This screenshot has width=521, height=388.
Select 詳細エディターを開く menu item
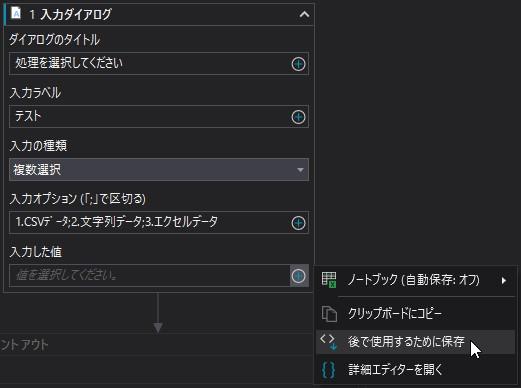[415, 370]
